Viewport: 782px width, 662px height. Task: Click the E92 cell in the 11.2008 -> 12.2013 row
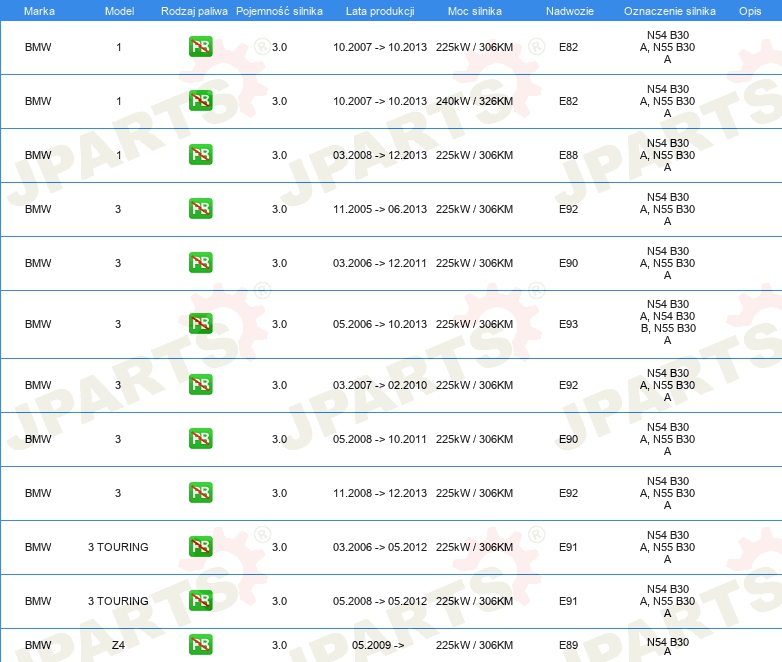(x=568, y=493)
